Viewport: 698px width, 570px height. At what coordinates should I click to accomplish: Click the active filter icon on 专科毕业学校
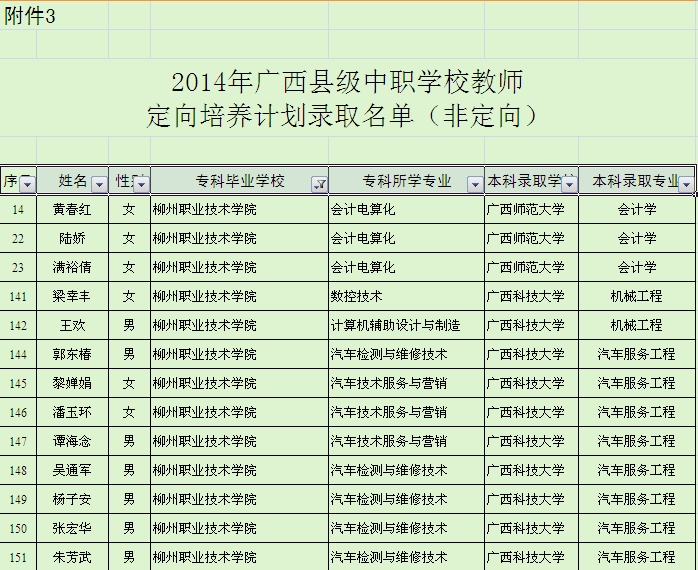[x=319, y=184]
